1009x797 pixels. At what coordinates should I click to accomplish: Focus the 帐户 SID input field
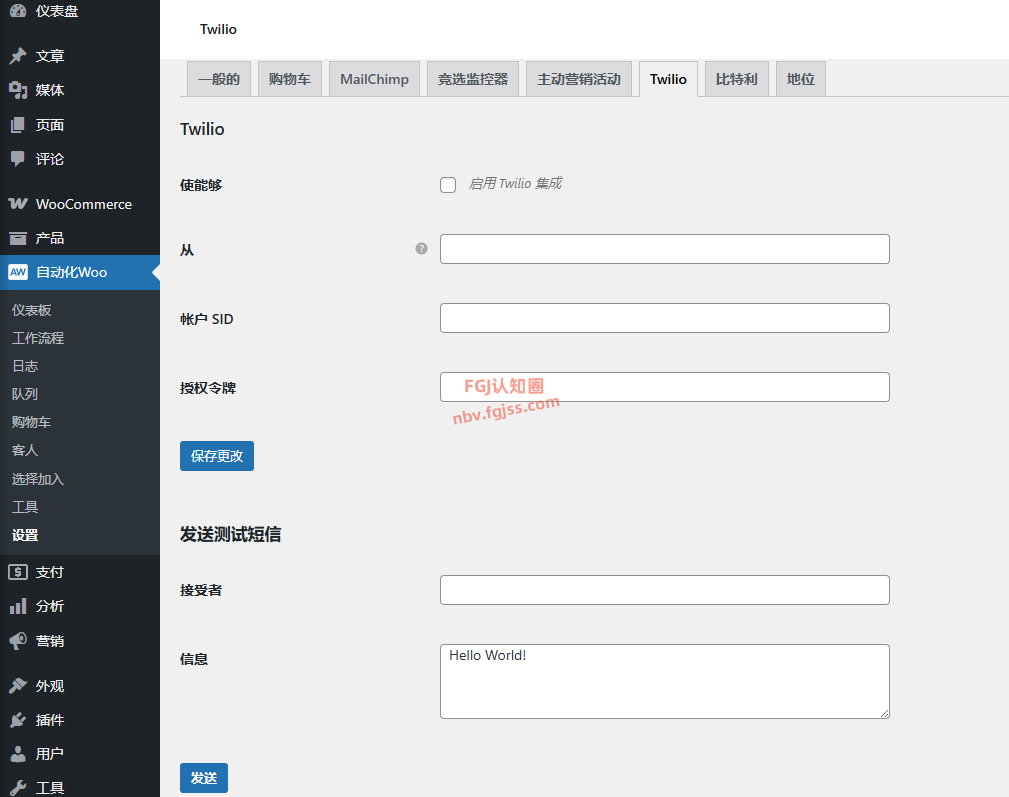[665, 318]
